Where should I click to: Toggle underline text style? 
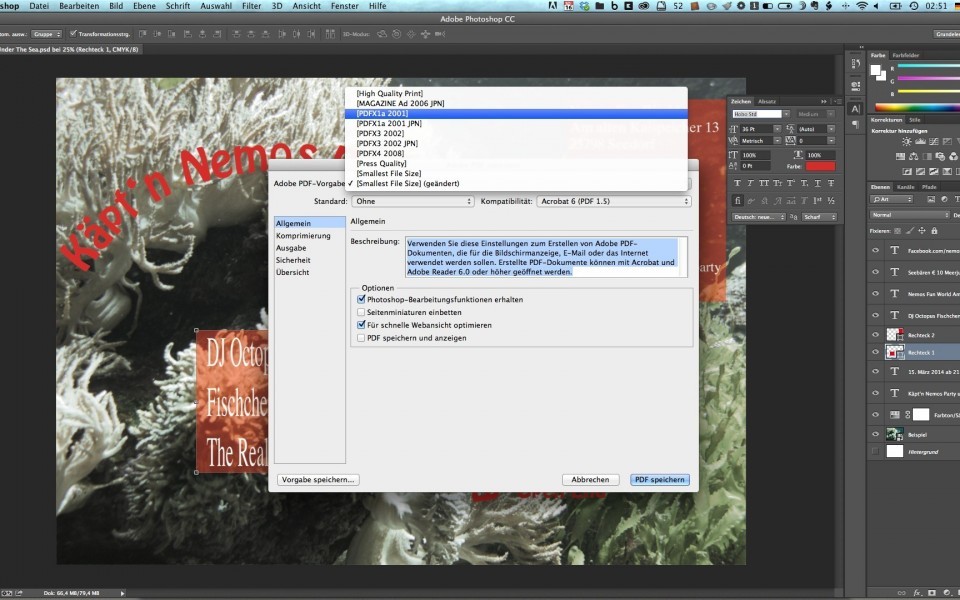tap(817, 183)
